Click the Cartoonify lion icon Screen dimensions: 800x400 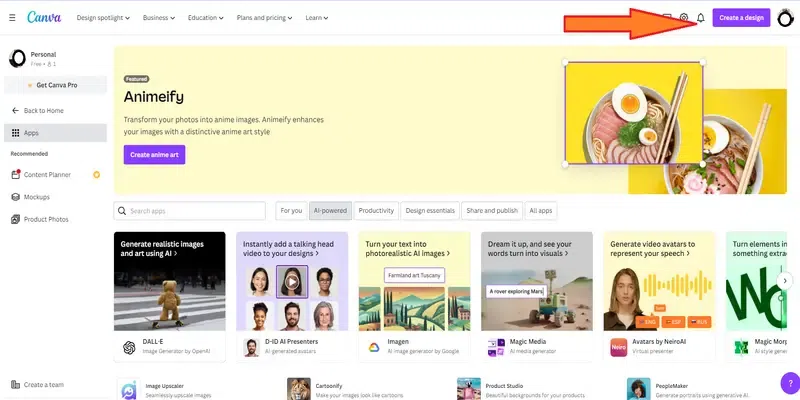pyautogui.click(x=299, y=389)
